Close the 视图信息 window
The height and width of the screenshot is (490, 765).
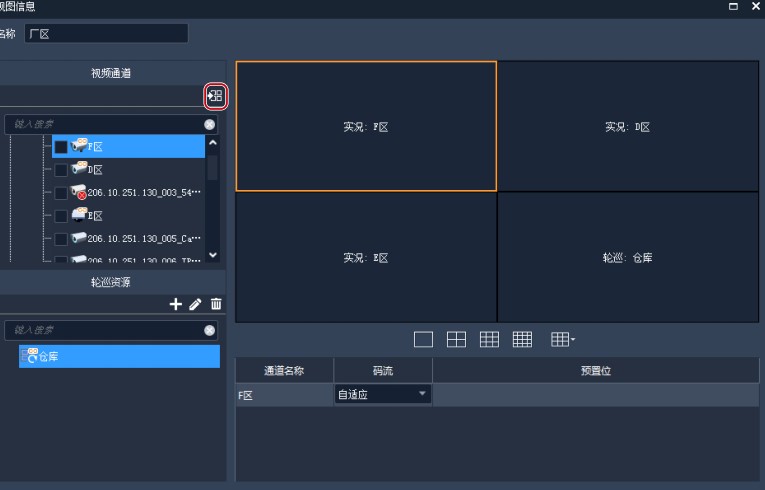click(756, 6)
